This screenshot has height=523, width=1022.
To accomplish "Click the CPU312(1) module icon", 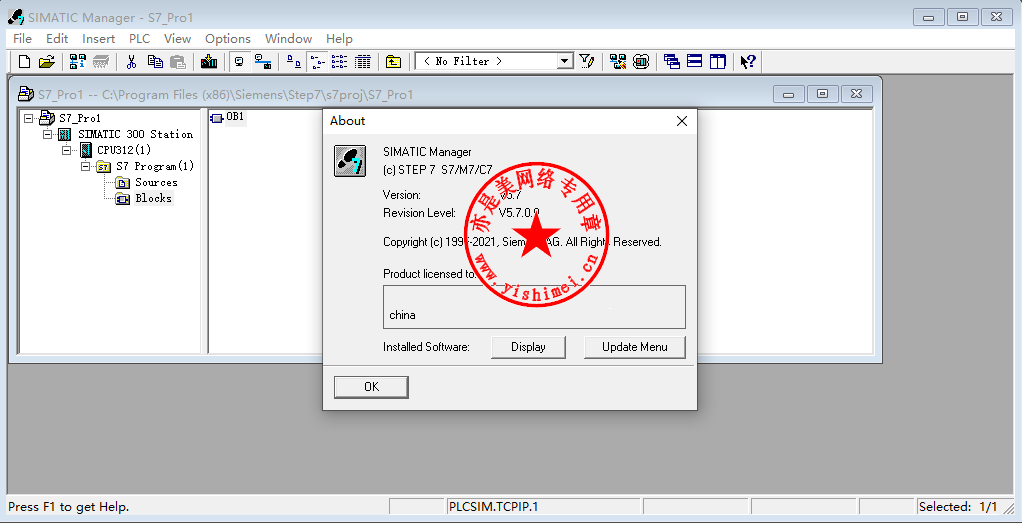I will click(x=86, y=150).
